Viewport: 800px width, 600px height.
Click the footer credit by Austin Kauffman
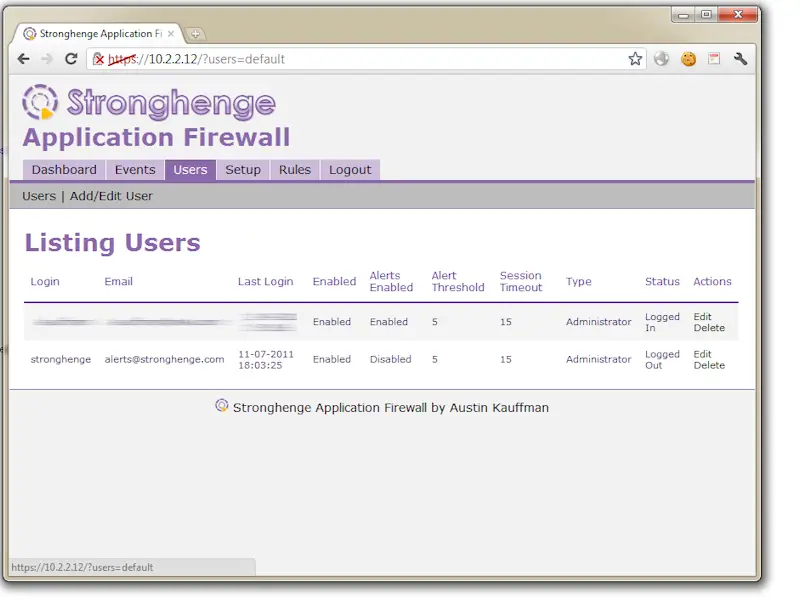pyautogui.click(x=391, y=408)
